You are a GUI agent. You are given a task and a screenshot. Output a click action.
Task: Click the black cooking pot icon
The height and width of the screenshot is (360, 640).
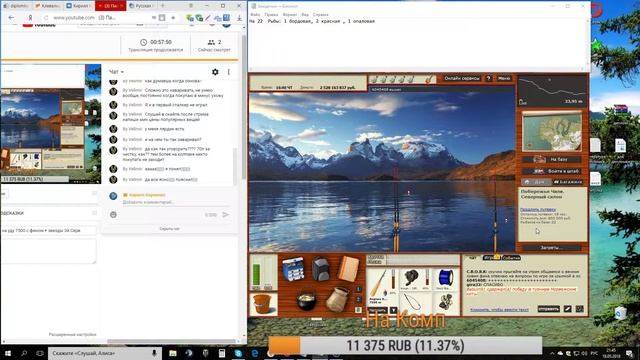tap(306, 301)
